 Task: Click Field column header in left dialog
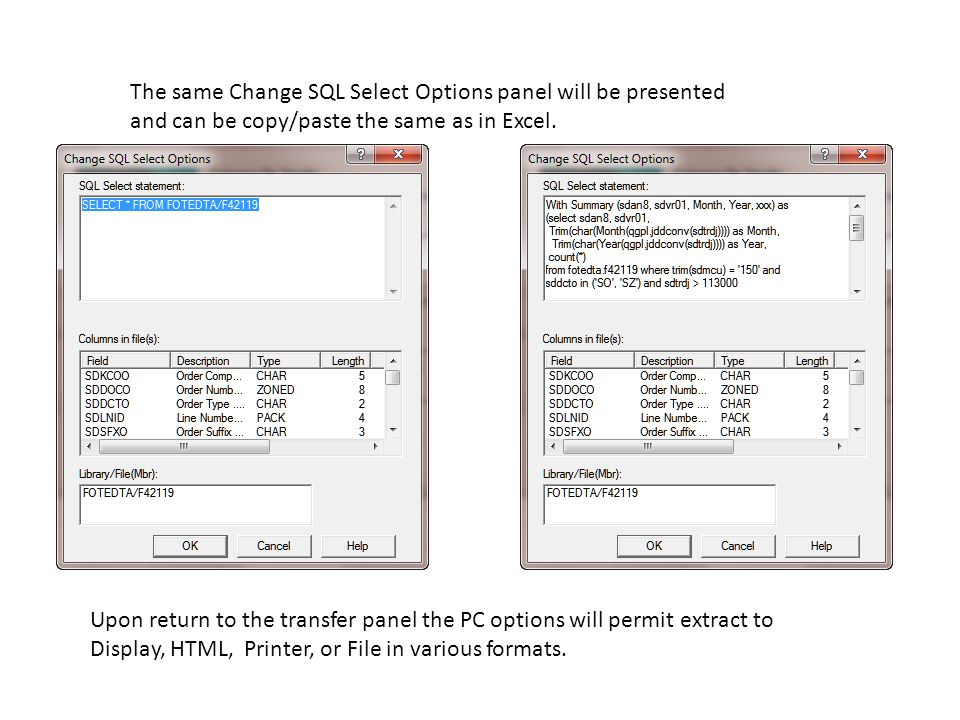[x=126, y=361]
